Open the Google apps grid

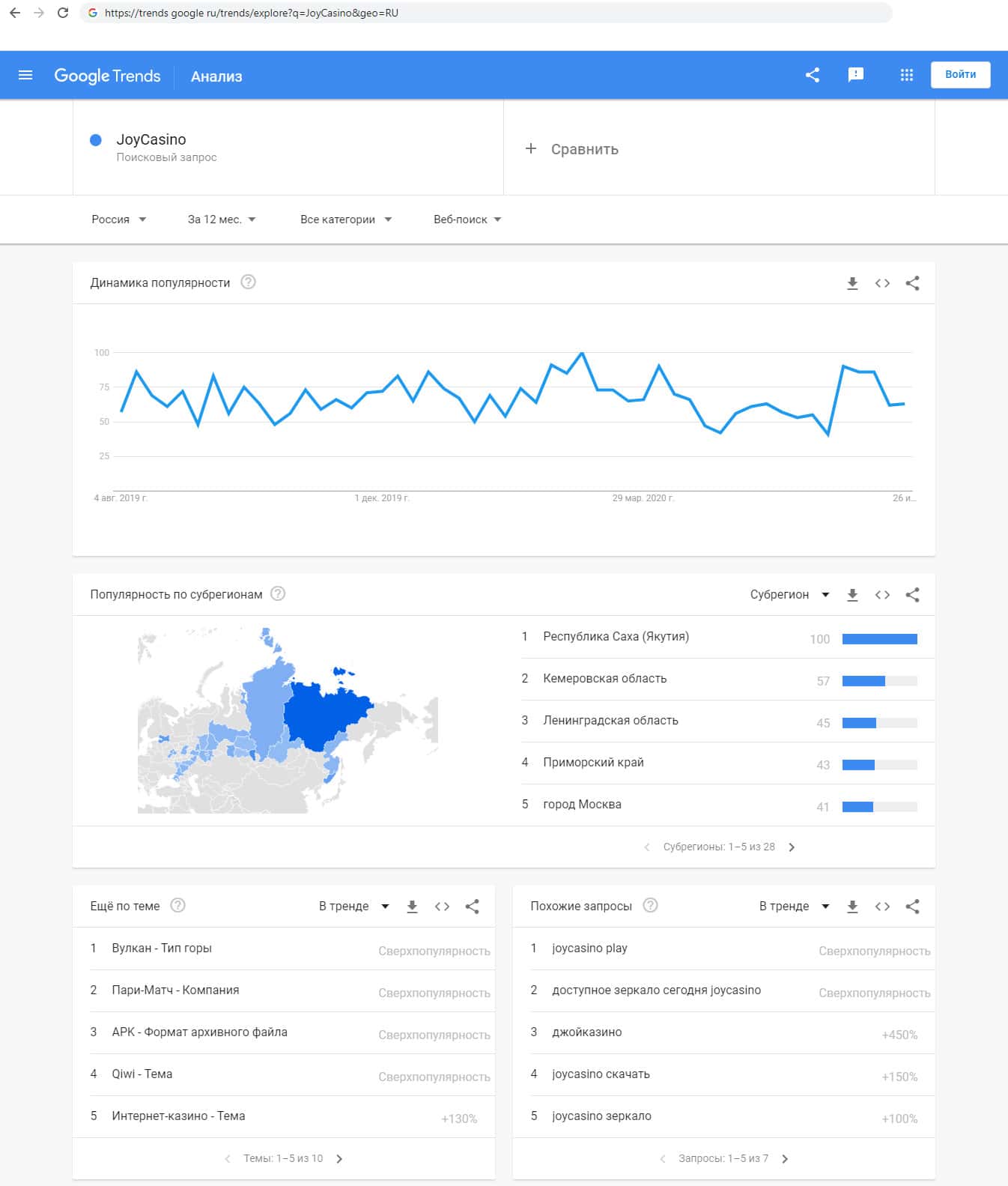907,75
